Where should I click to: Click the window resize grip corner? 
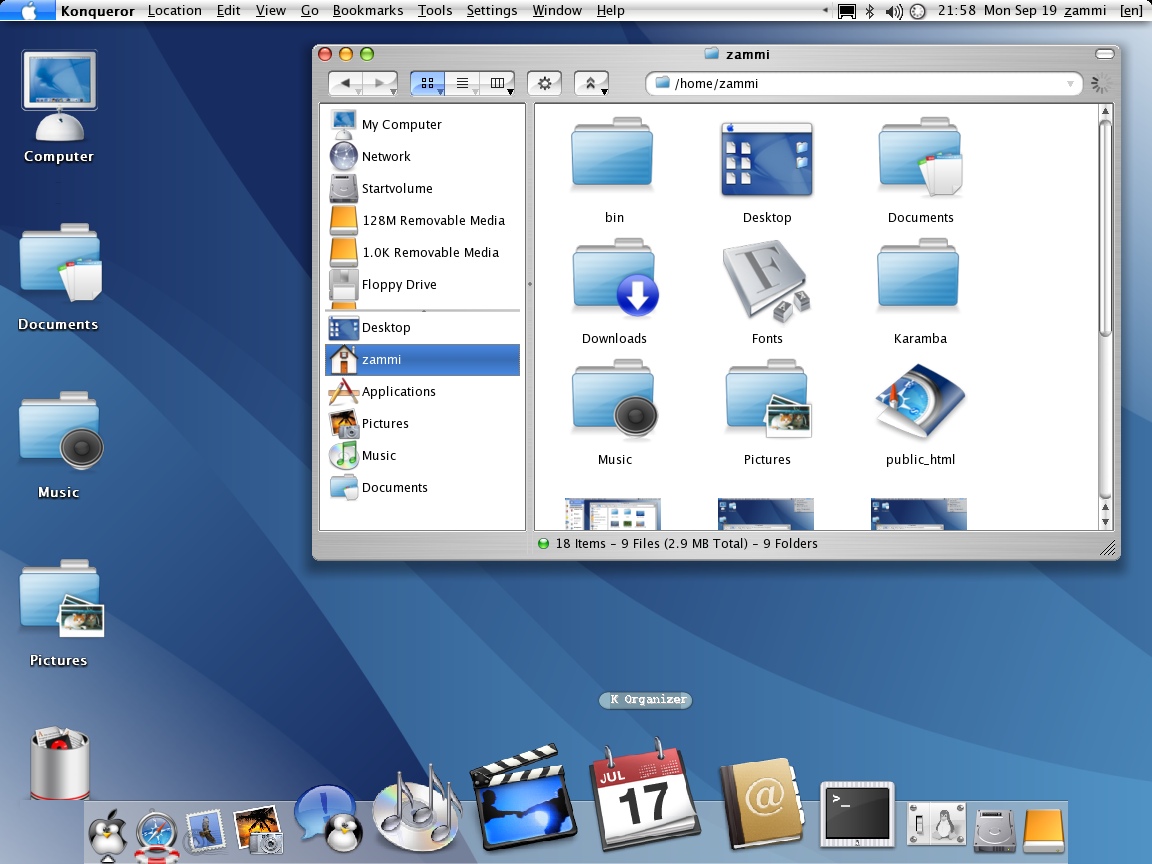[x=1108, y=548]
